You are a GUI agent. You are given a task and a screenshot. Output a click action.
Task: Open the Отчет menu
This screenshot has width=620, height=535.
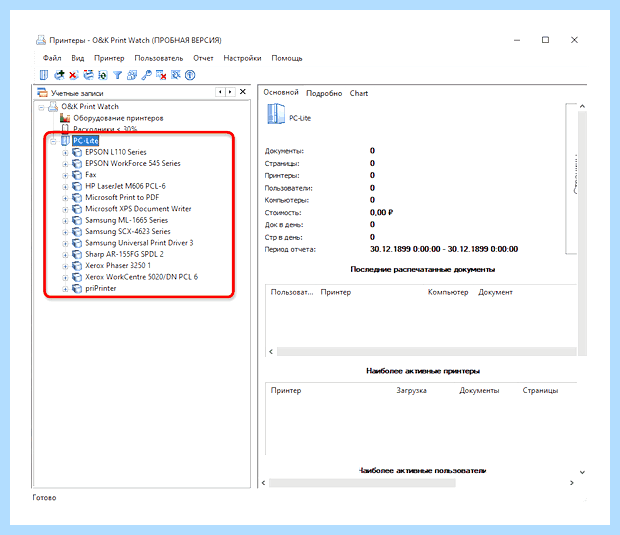point(203,58)
